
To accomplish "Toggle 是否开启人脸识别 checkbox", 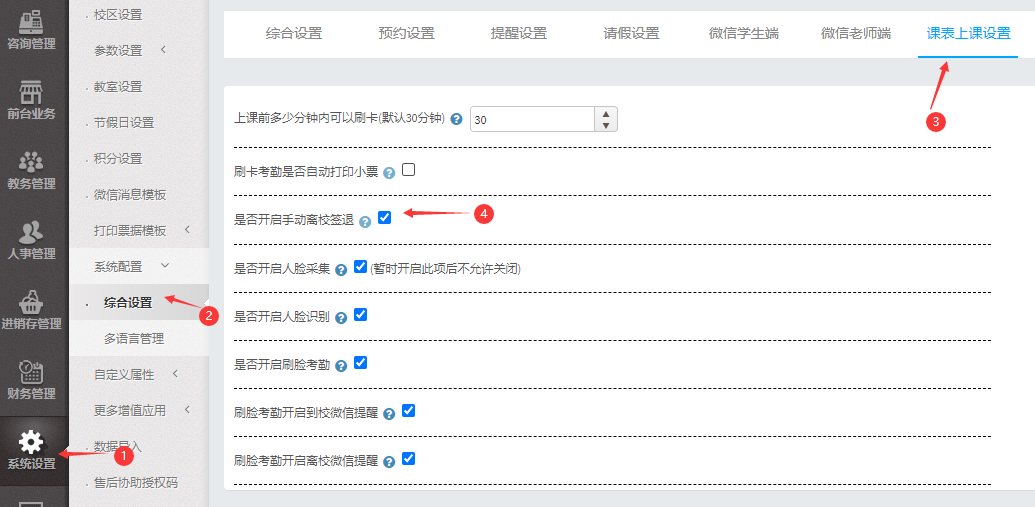I will tap(360, 314).
